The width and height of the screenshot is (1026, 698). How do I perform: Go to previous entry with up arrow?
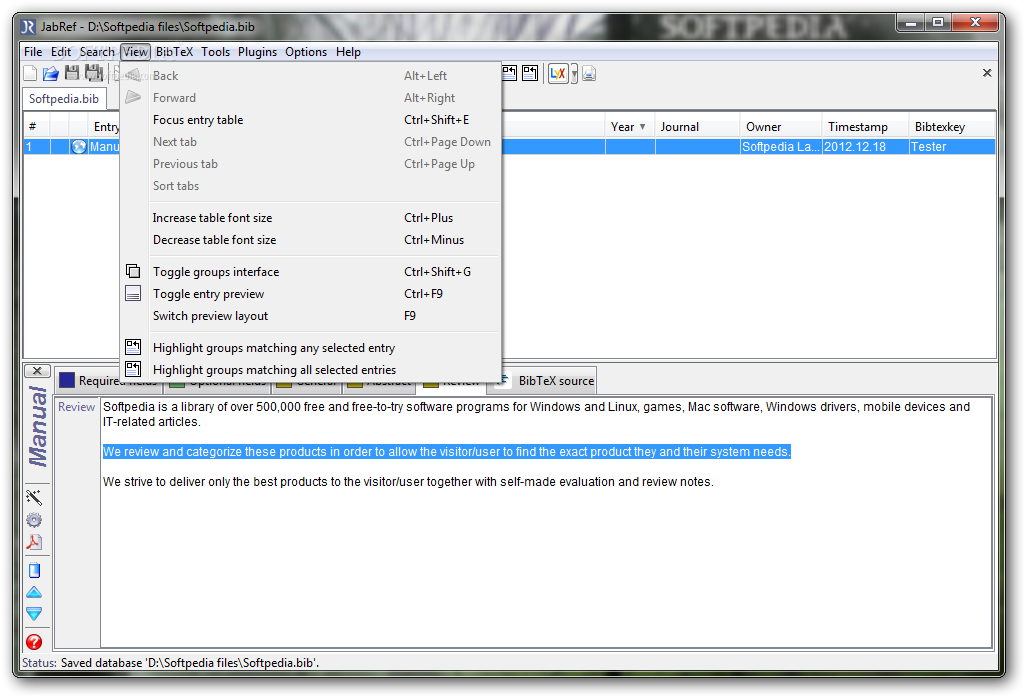[x=34, y=593]
